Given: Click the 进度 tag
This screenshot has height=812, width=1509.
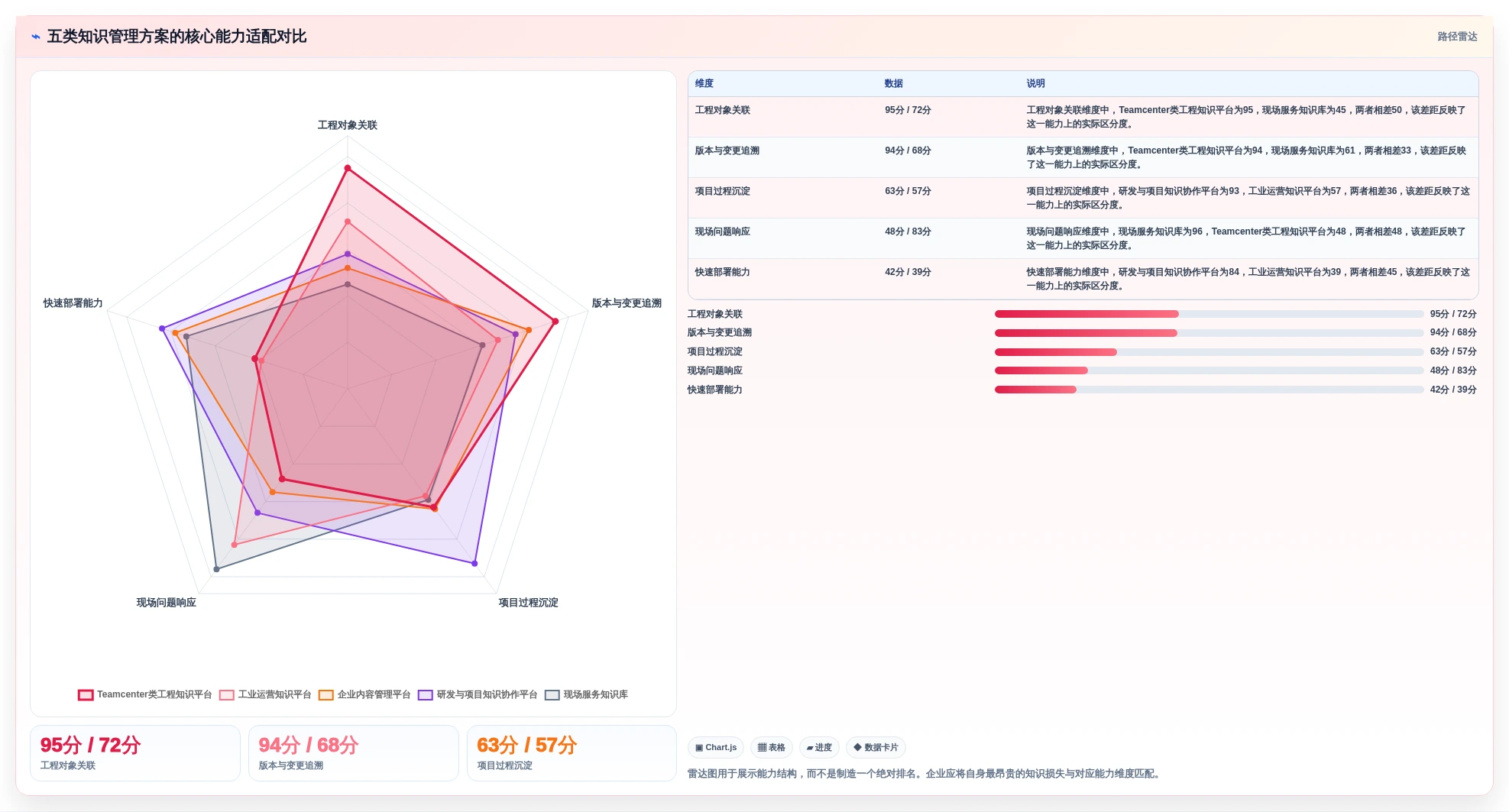Looking at the screenshot, I should 819,748.
